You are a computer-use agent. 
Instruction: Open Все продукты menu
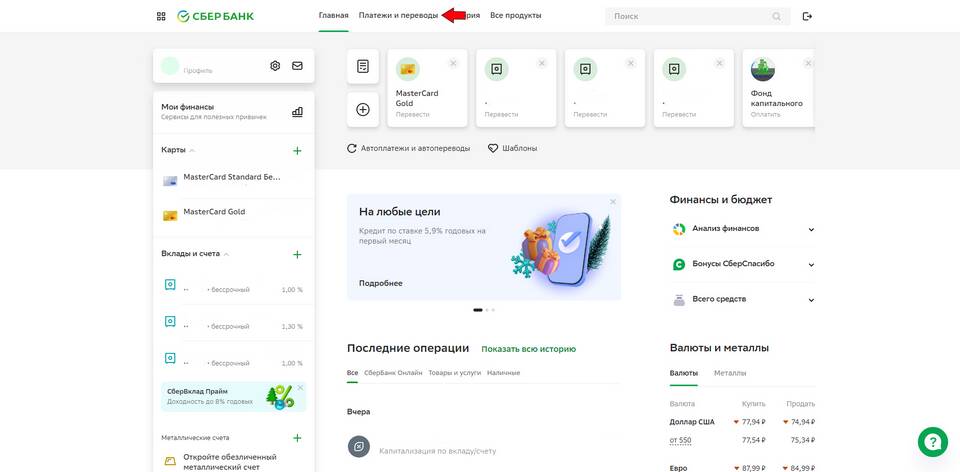(516, 15)
